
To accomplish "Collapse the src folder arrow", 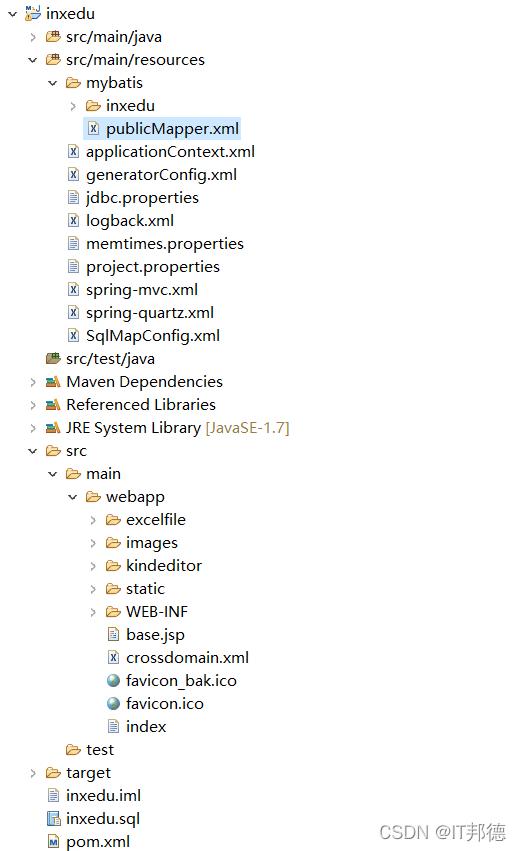I will coord(33,451).
